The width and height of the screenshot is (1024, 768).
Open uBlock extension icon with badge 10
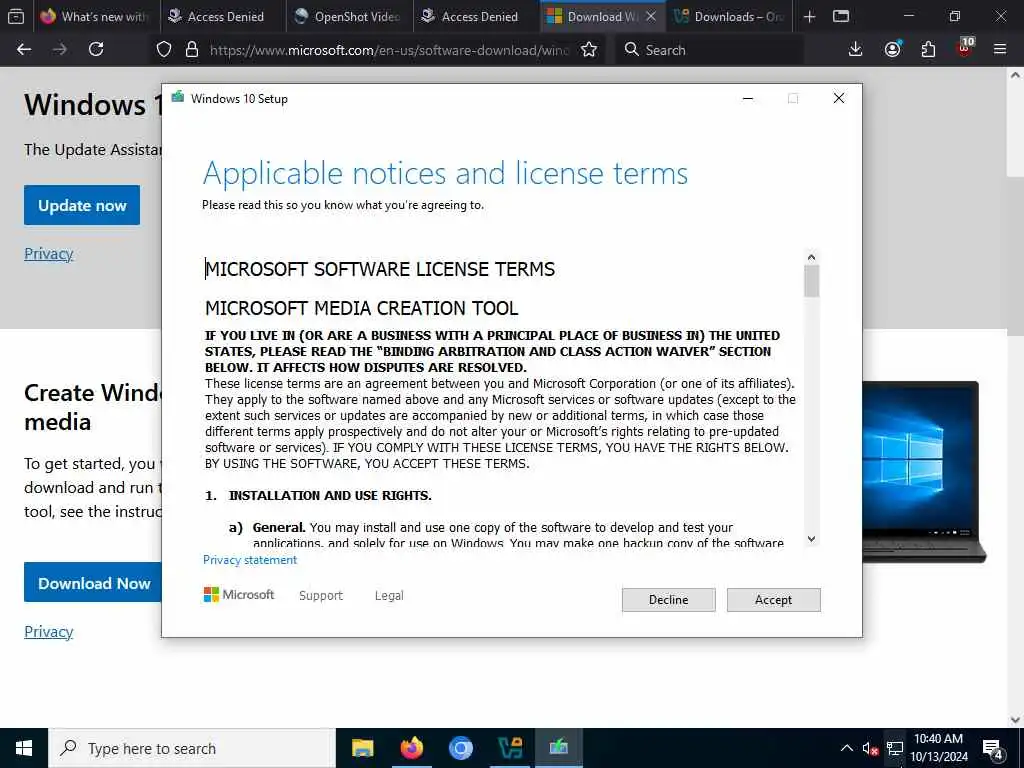(965, 48)
